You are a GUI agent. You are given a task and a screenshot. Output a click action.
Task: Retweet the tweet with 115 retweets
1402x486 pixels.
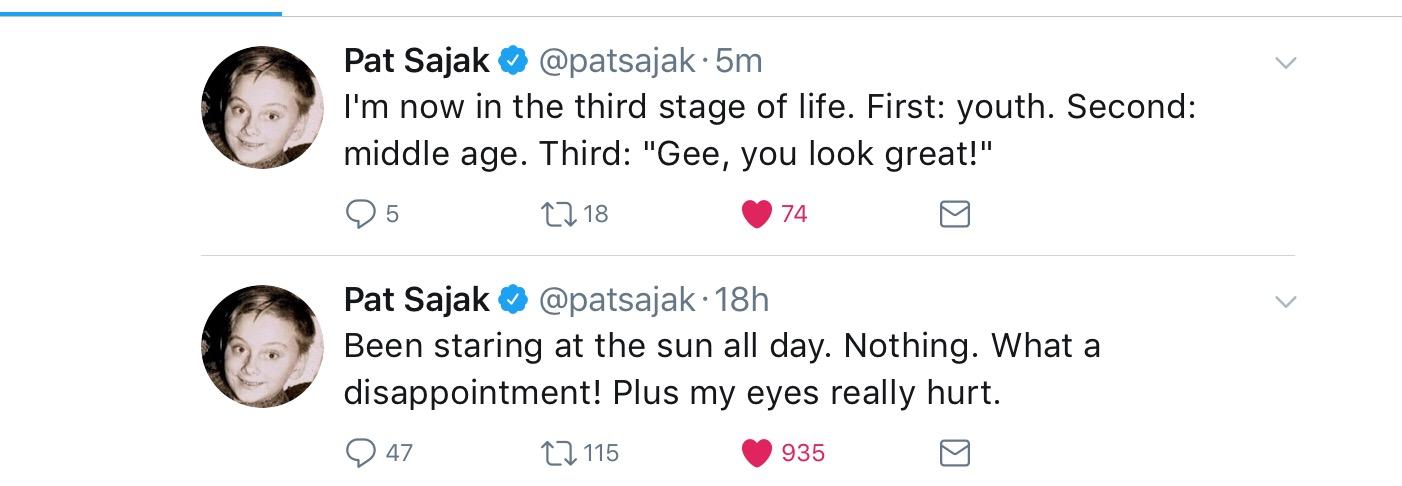[x=556, y=453]
